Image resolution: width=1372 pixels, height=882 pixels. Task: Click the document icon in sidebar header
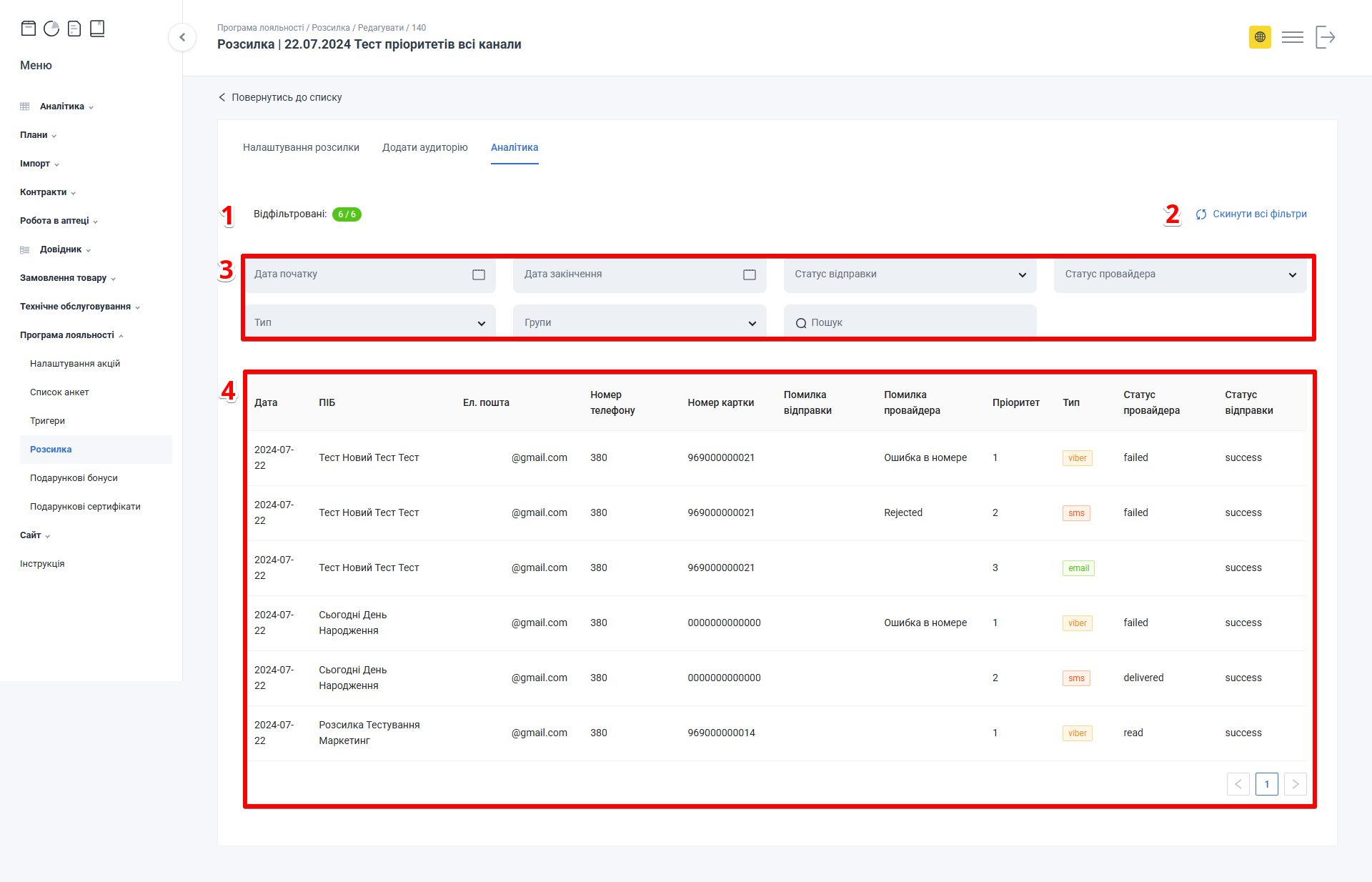click(74, 29)
